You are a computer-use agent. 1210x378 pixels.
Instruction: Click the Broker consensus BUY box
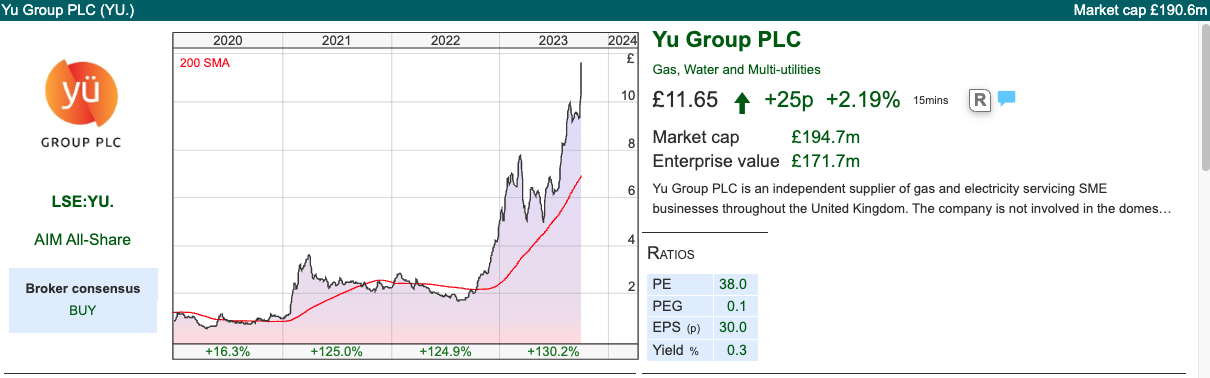[83, 300]
